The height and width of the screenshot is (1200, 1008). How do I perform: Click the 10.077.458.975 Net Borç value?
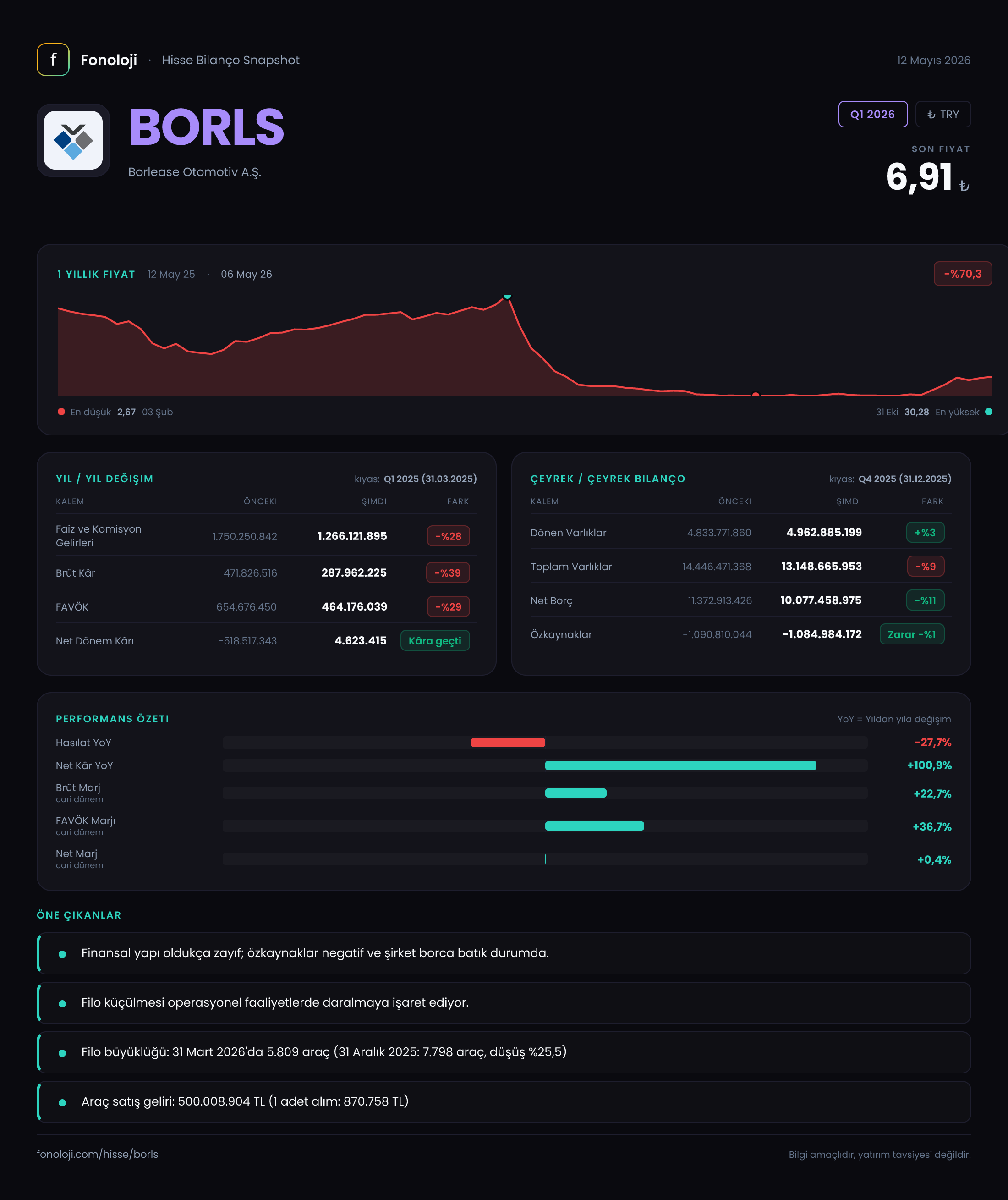821,600
